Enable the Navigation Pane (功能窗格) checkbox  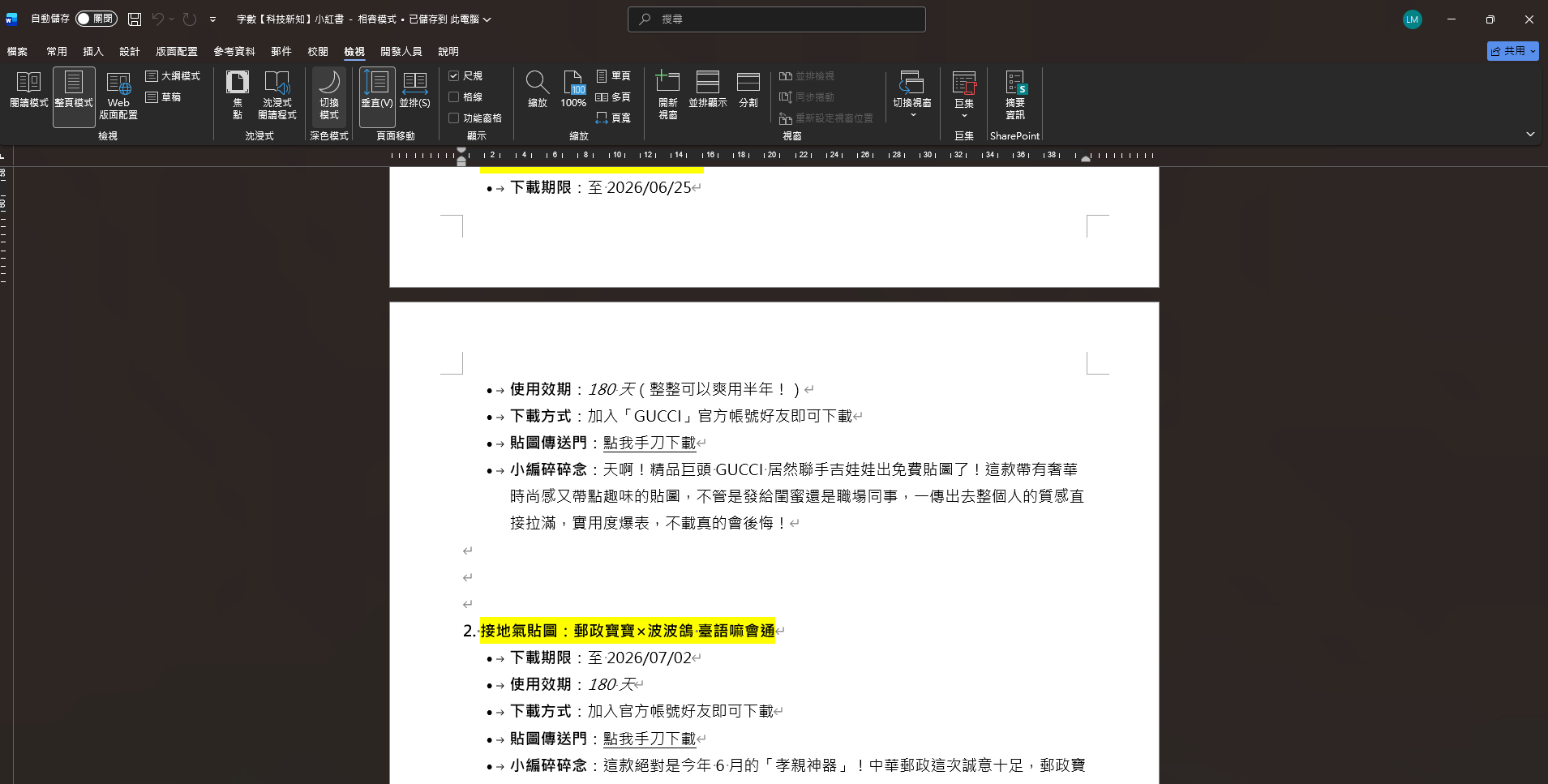[x=475, y=118]
